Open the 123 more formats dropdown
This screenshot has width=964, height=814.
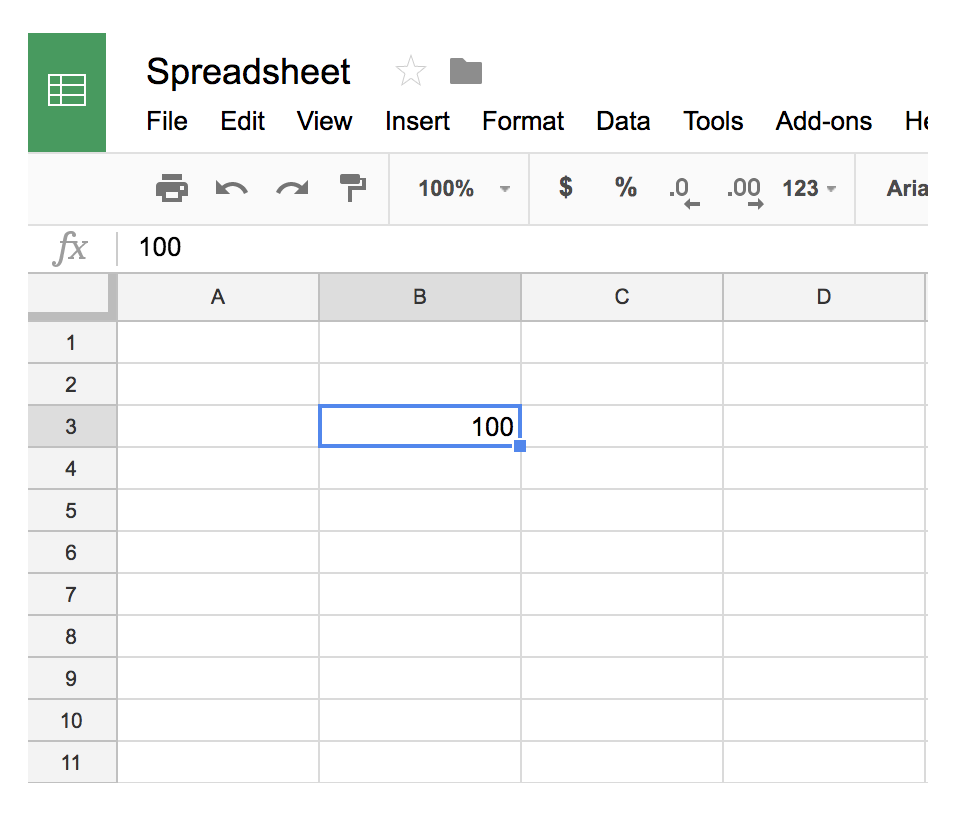click(809, 189)
